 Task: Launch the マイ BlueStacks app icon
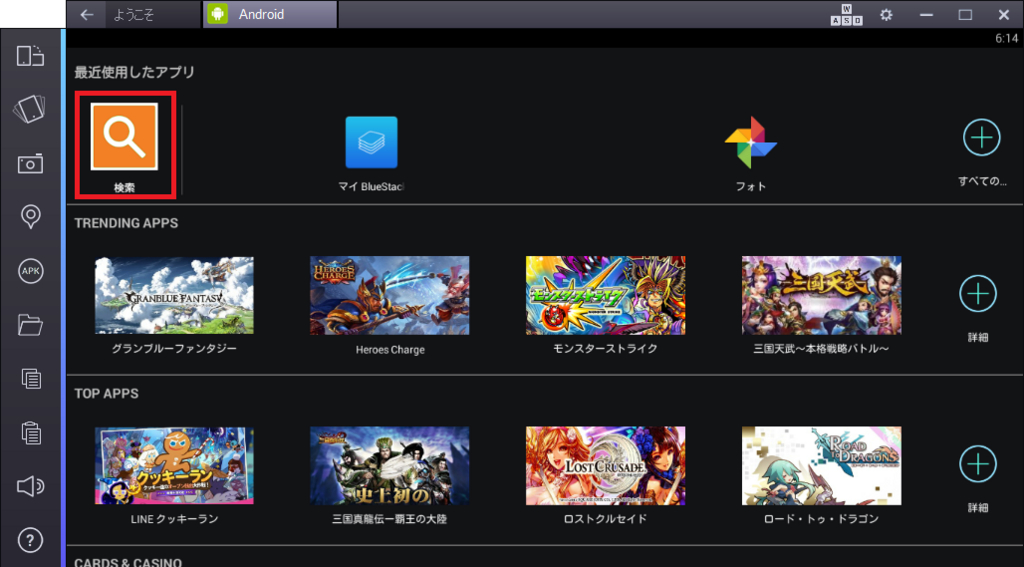pos(372,142)
